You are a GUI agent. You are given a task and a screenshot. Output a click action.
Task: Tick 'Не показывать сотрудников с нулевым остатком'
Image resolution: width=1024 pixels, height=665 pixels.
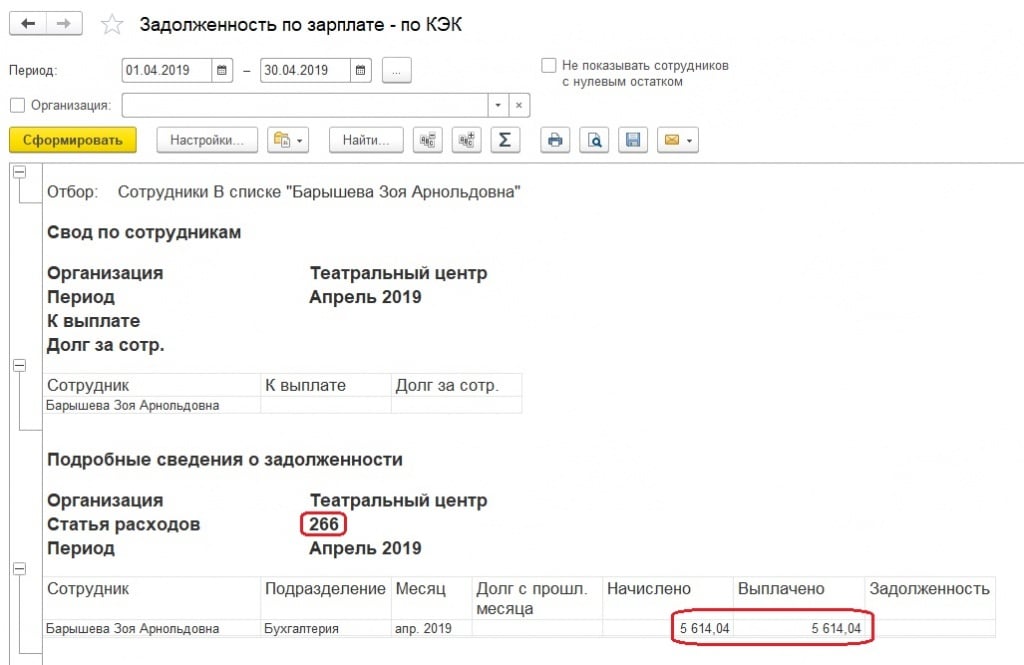pos(549,65)
